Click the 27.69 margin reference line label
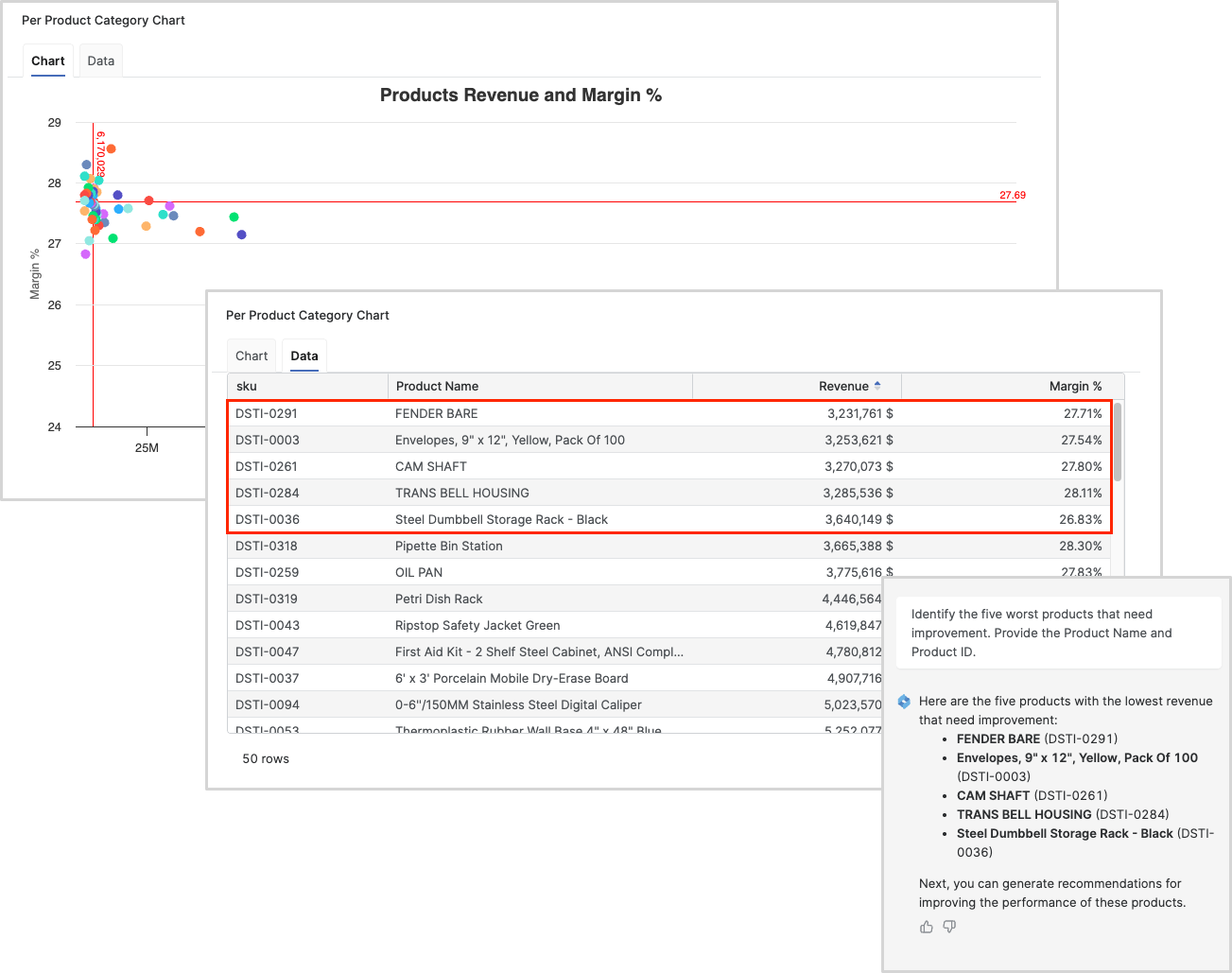 [1012, 195]
